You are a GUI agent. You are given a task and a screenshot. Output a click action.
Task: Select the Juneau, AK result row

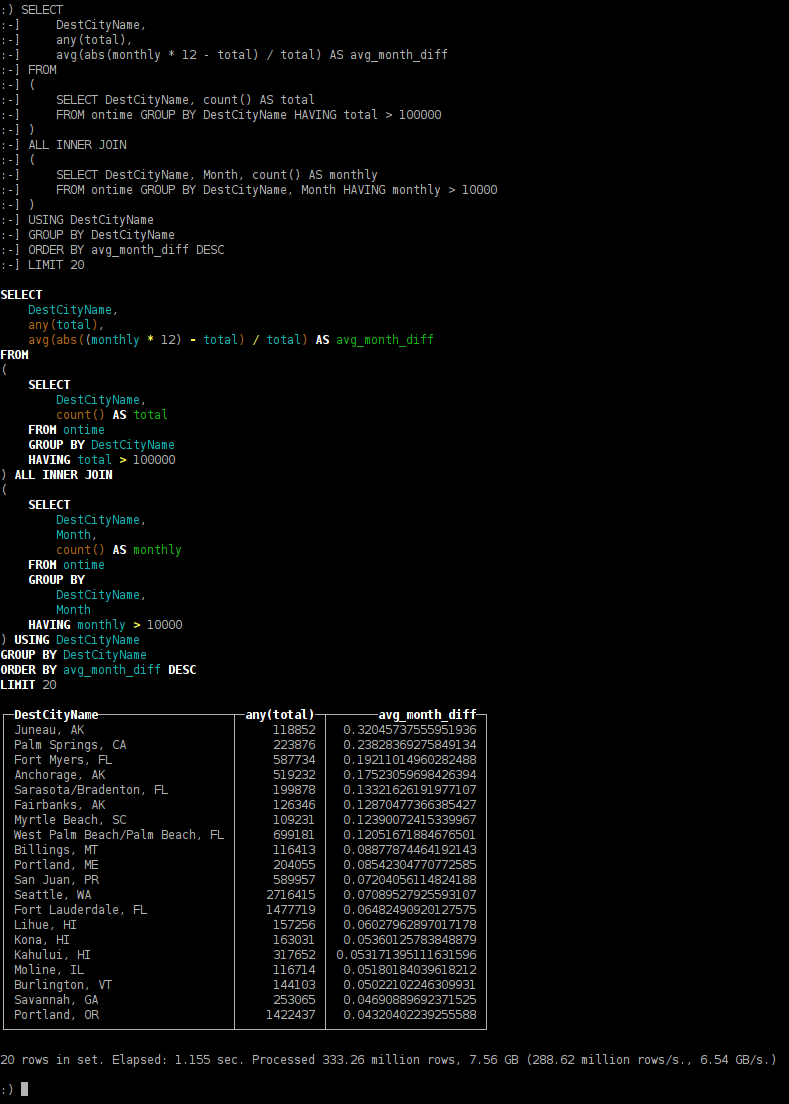pyautogui.click(x=49, y=730)
